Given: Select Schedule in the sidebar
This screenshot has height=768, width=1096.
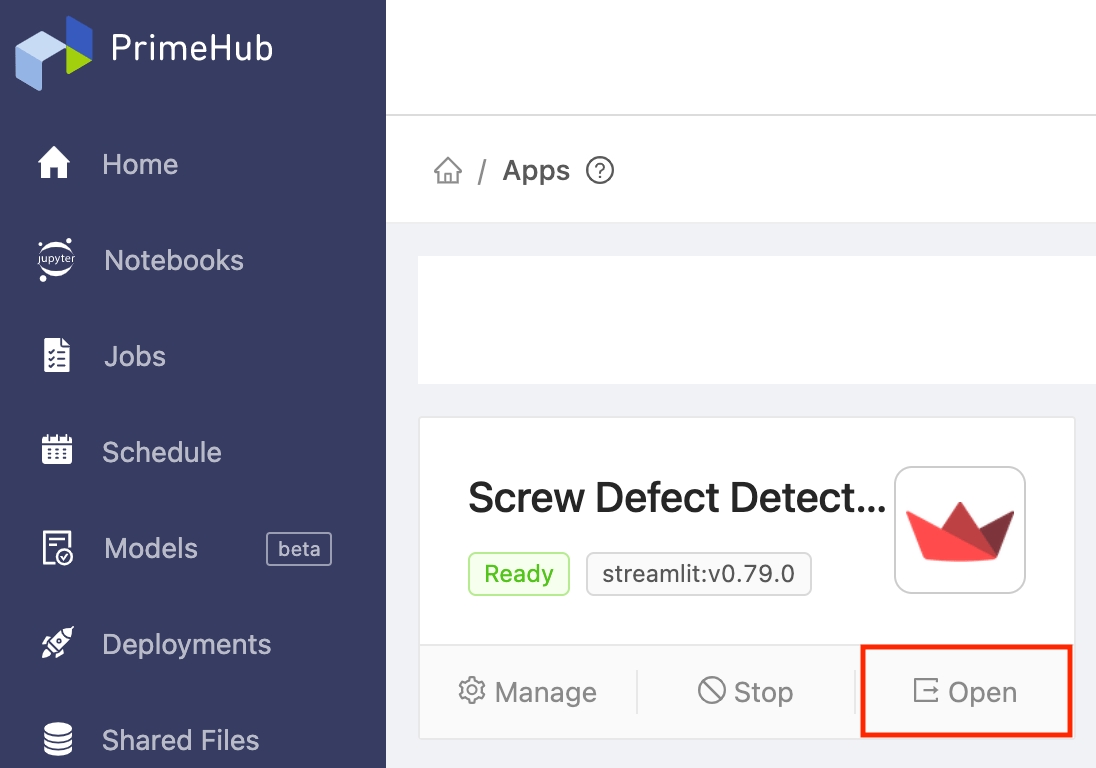Looking at the screenshot, I should coord(162,452).
